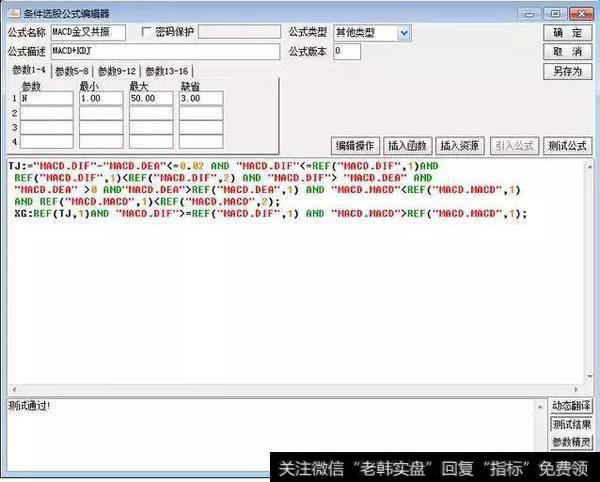The width and height of the screenshot is (600, 482).
Task: Click the code editor scroll-down arrow
Action: [589, 376]
